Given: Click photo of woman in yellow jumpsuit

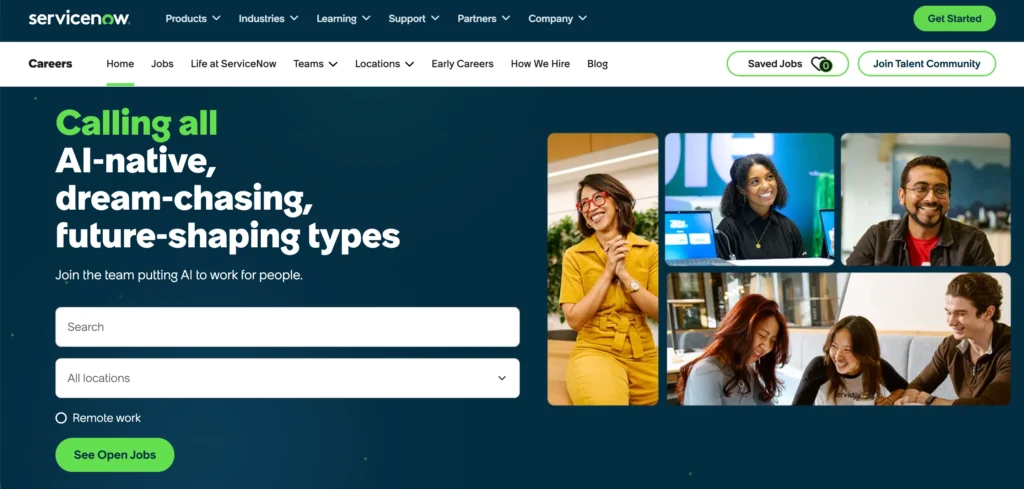Looking at the screenshot, I should pyautogui.click(x=603, y=269).
